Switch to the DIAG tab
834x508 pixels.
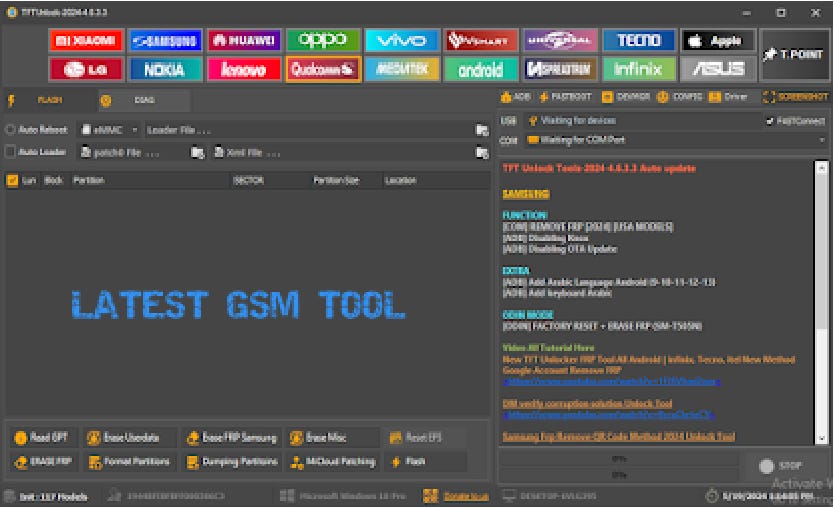point(144,100)
